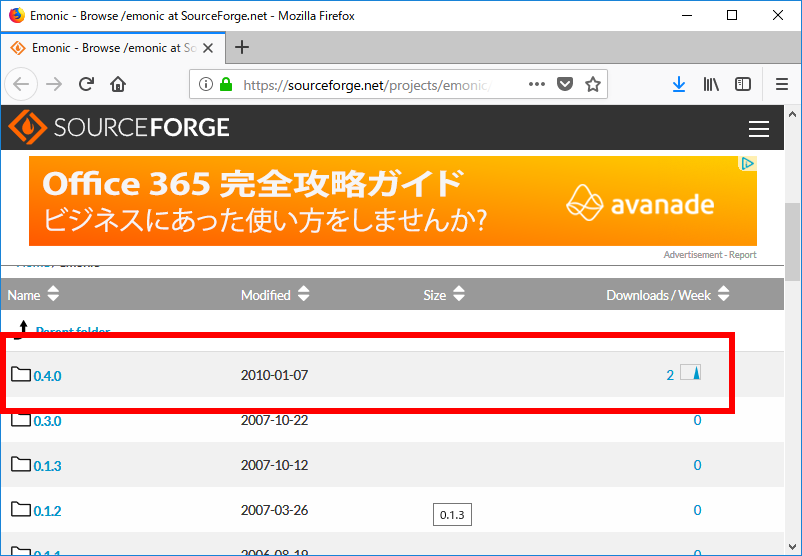Open the Firefox hamburger menu
This screenshot has width=802, height=556.
[782, 84]
